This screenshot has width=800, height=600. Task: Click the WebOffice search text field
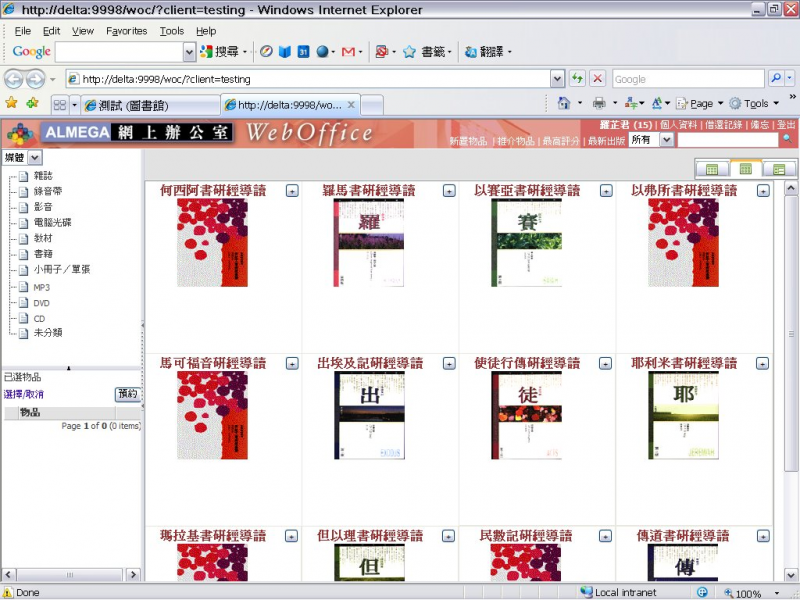728,139
